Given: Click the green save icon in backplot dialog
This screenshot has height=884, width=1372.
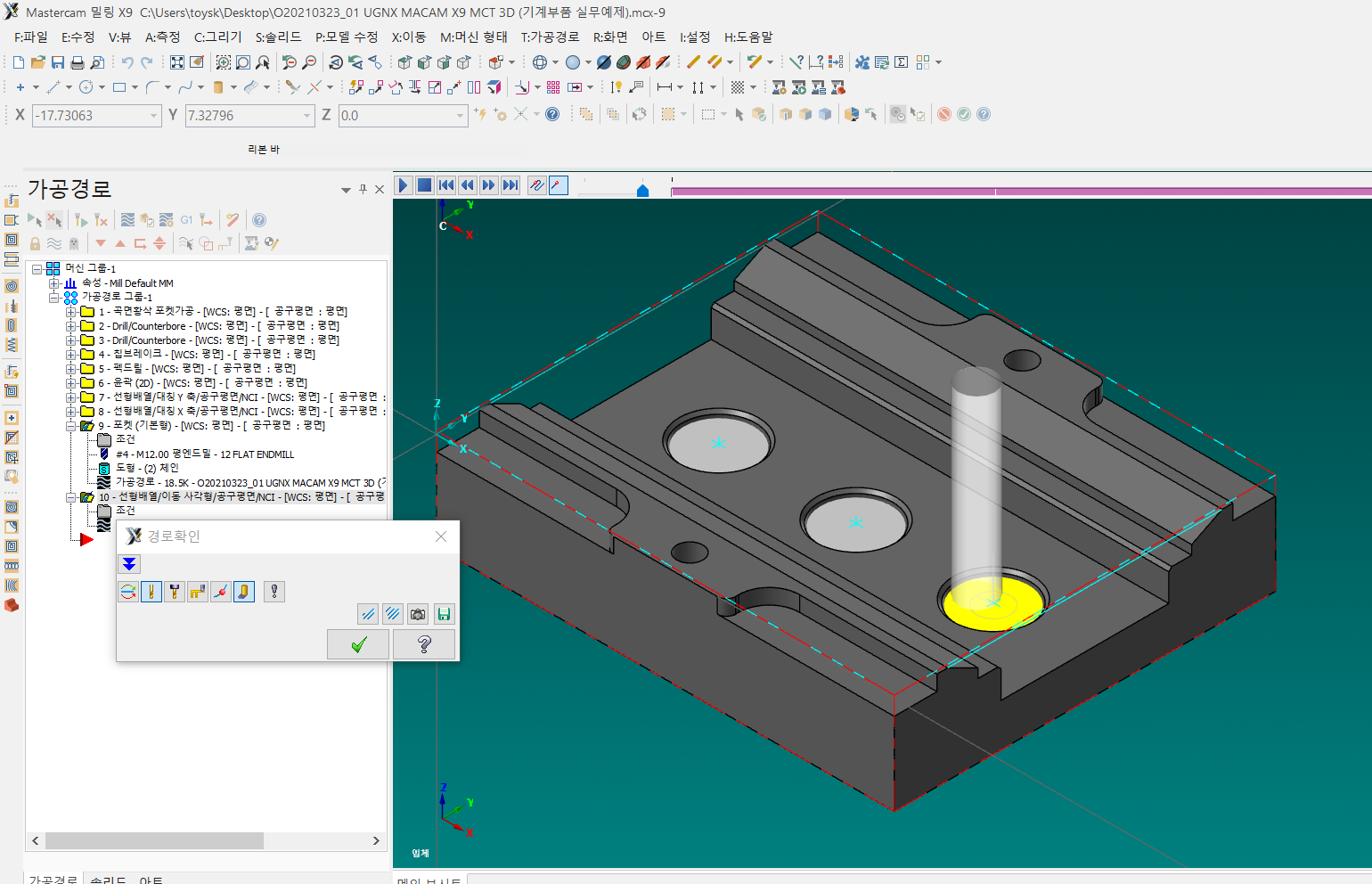Looking at the screenshot, I should (x=444, y=614).
